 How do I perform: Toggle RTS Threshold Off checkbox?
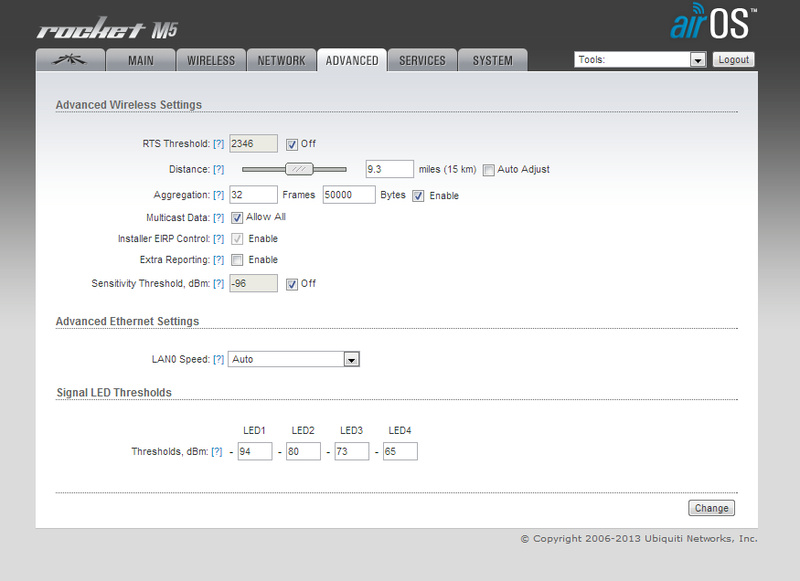pyautogui.click(x=291, y=144)
